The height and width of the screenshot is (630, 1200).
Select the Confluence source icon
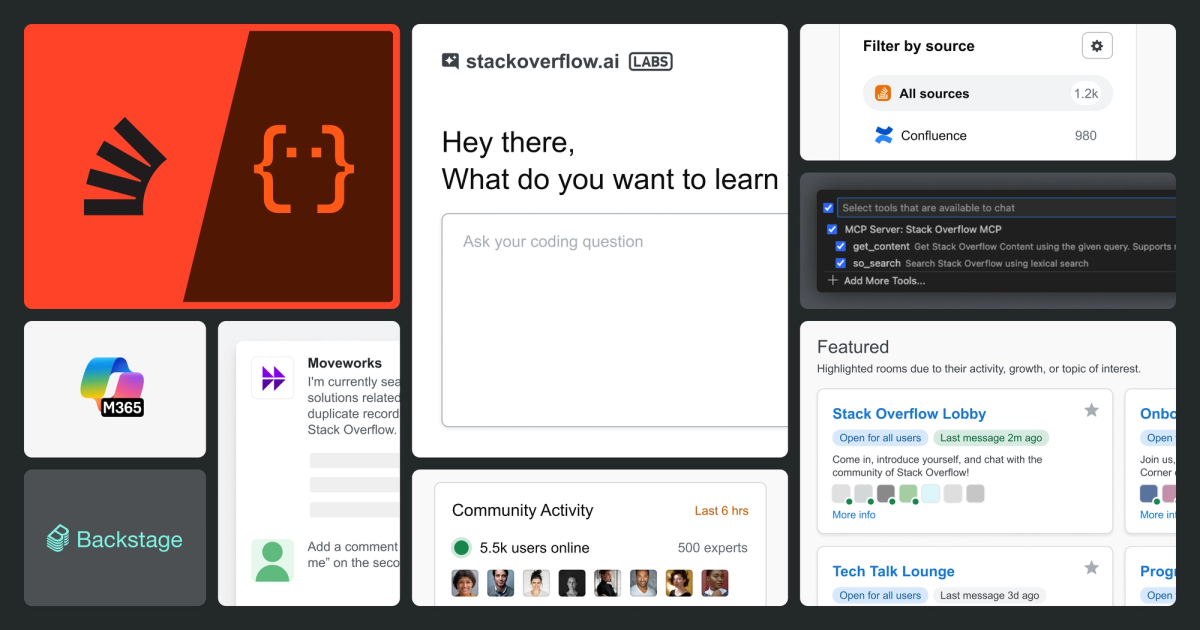coord(884,135)
